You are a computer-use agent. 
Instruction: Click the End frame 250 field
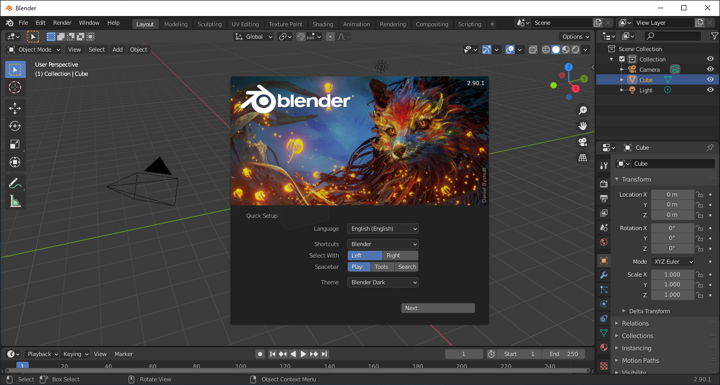click(563, 354)
